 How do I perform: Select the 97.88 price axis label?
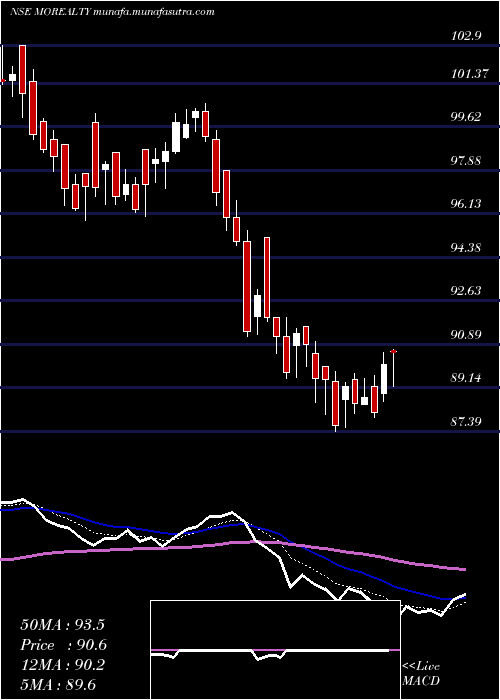coord(467,160)
